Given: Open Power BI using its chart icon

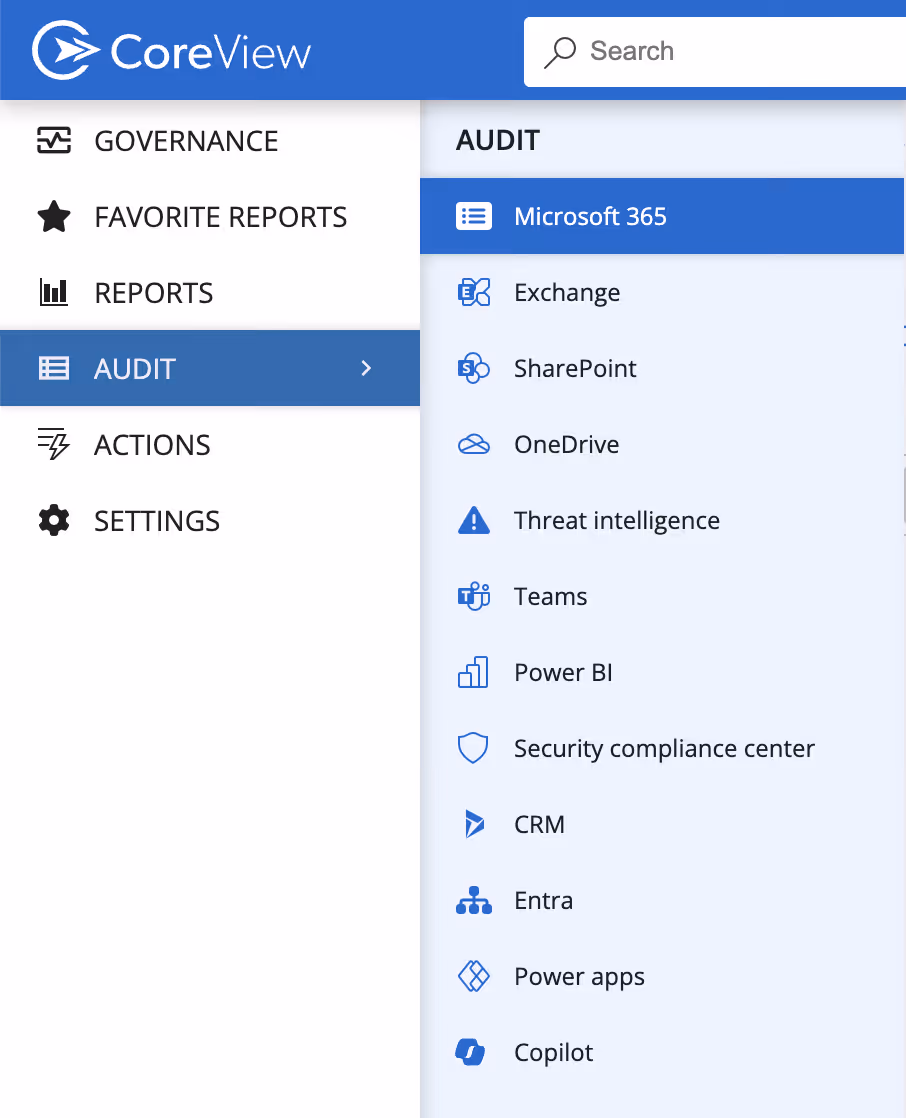Looking at the screenshot, I should [x=473, y=672].
